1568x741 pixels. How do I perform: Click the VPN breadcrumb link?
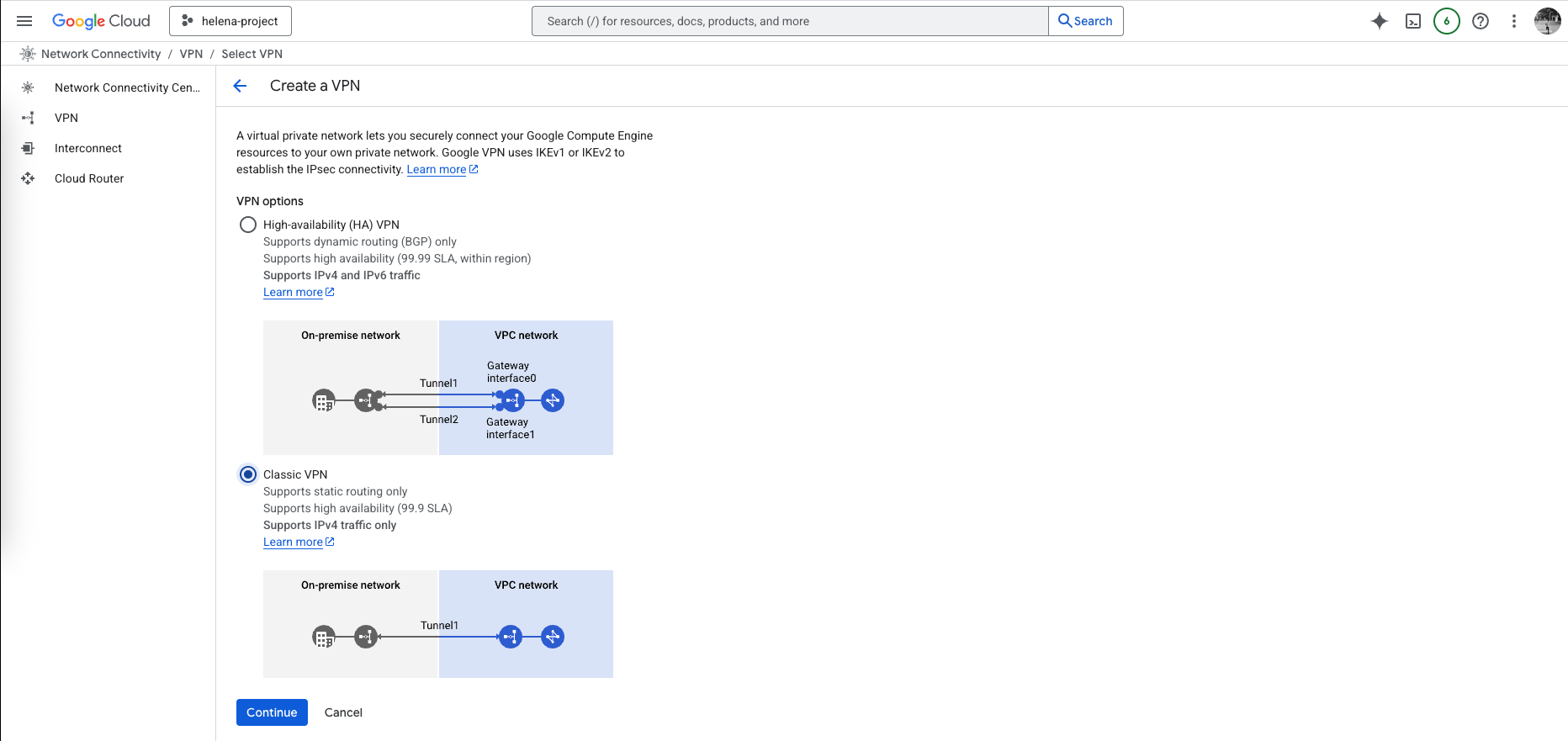191,54
